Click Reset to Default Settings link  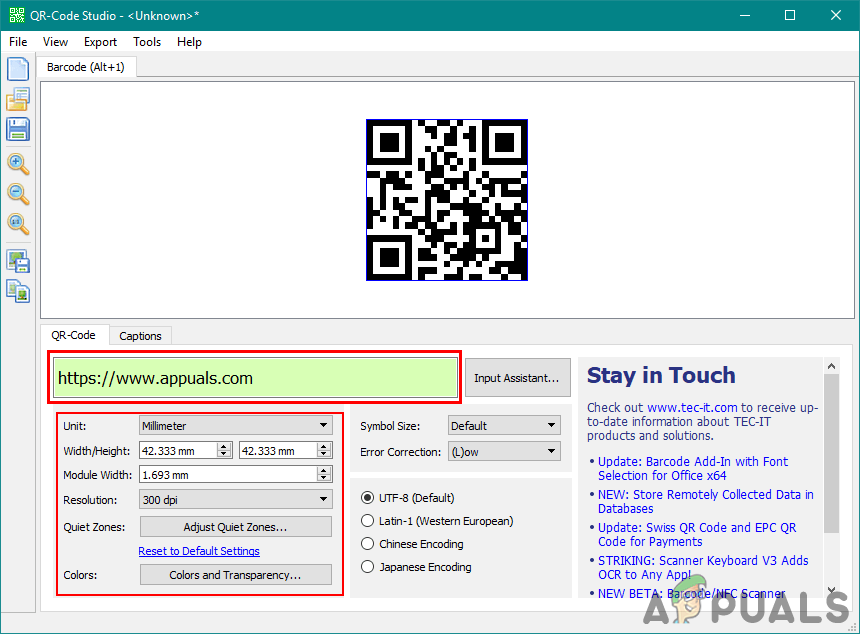tap(199, 551)
